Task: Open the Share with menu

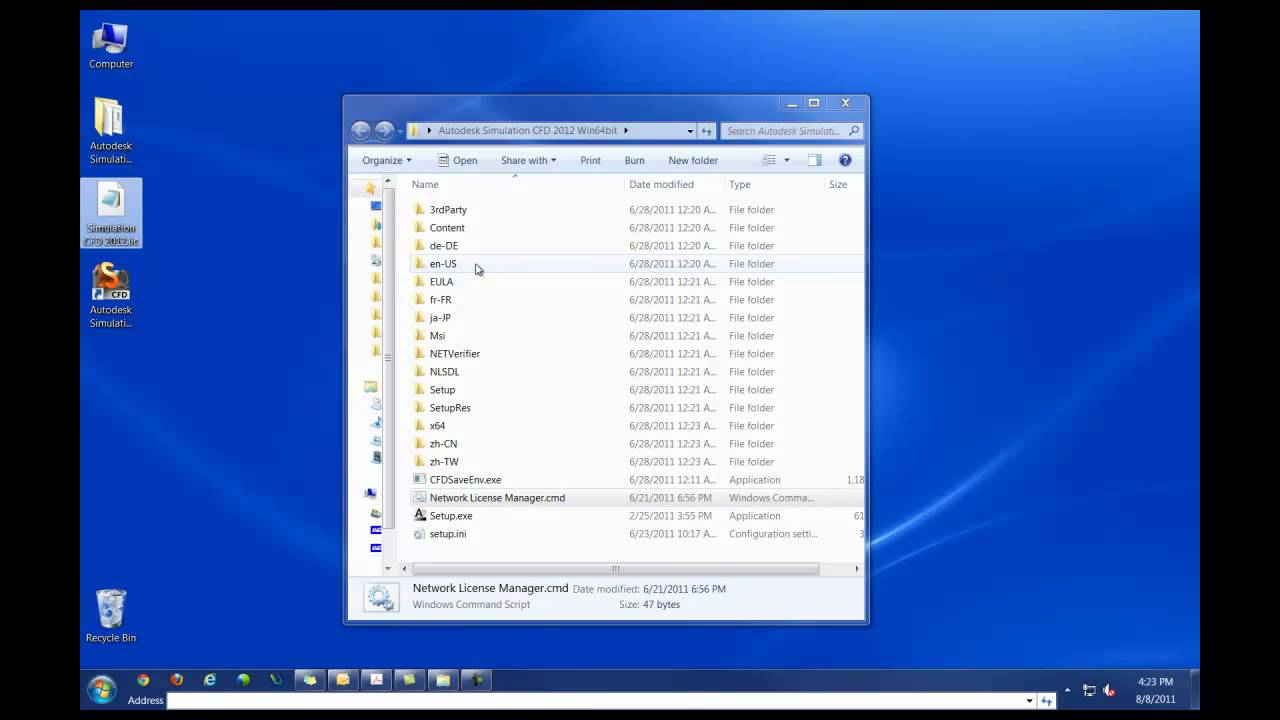Action: pos(528,160)
